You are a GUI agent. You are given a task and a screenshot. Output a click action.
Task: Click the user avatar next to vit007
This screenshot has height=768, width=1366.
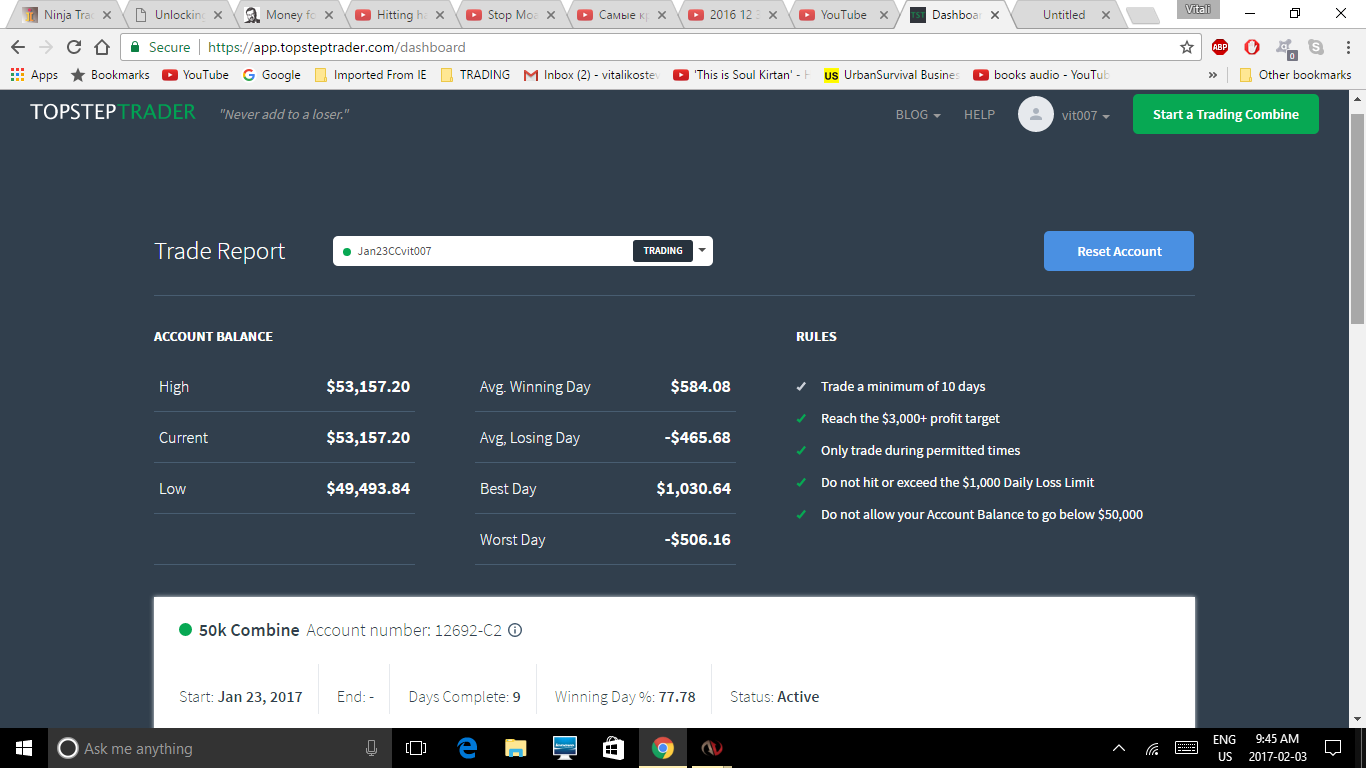click(x=1036, y=114)
